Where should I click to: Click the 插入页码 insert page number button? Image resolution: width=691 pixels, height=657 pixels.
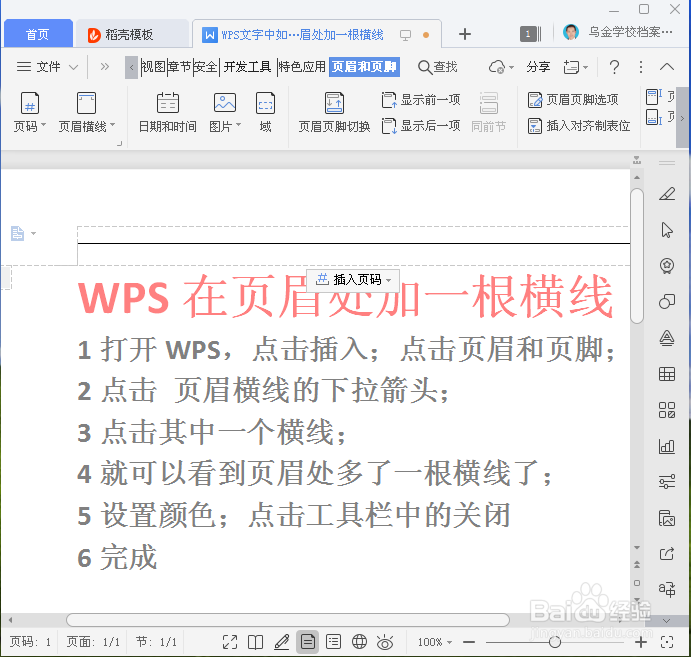point(353,280)
